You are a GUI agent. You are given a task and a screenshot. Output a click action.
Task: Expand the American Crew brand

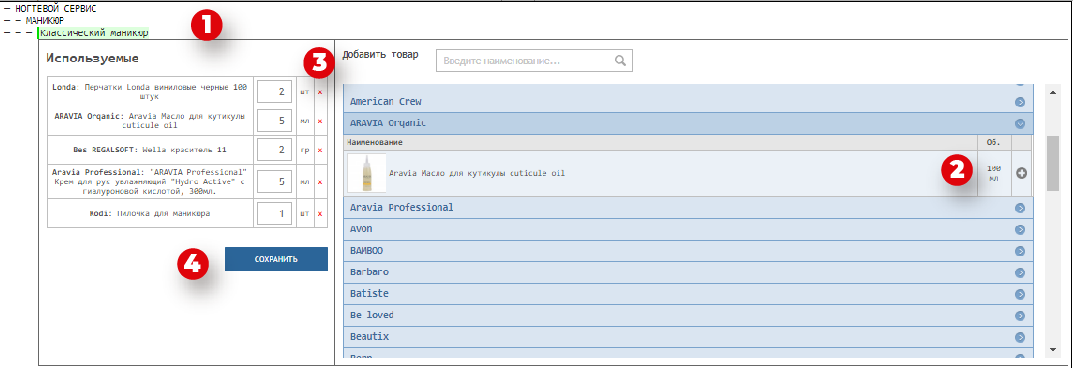(1020, 102)
